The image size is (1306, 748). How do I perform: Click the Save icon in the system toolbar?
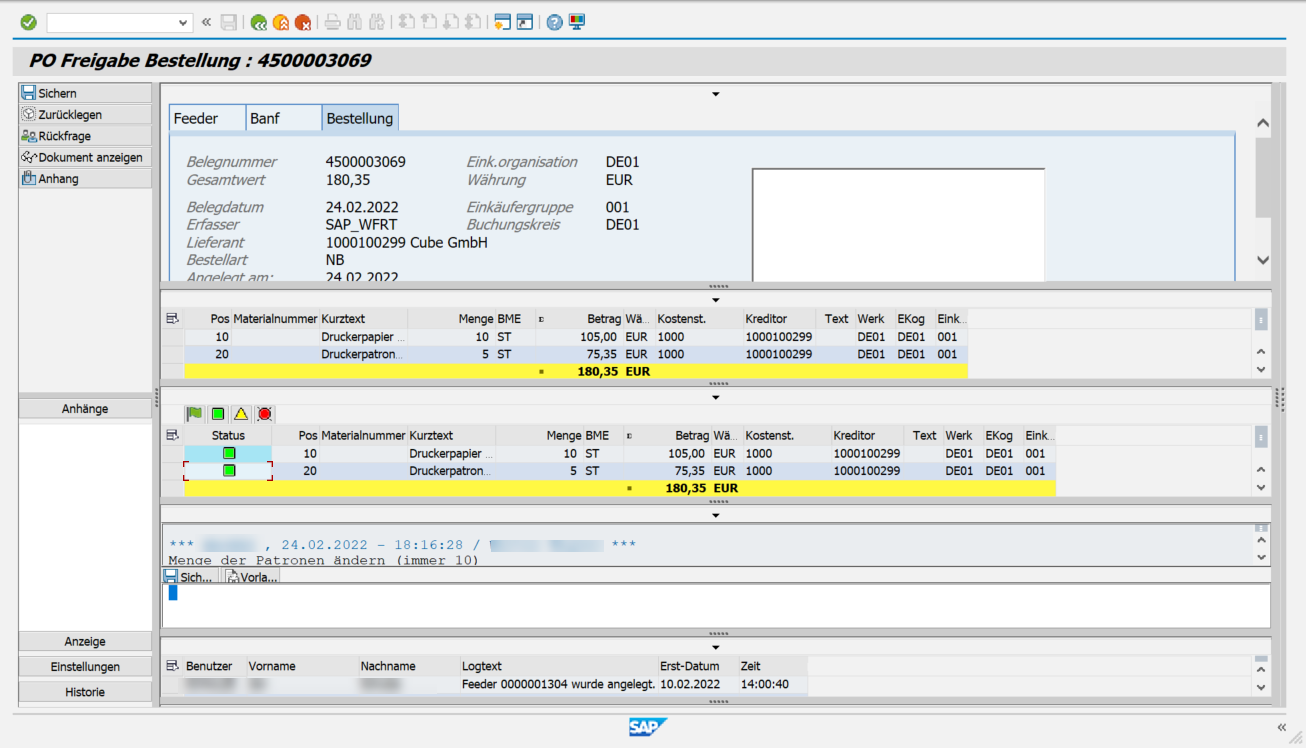[228, 22]
